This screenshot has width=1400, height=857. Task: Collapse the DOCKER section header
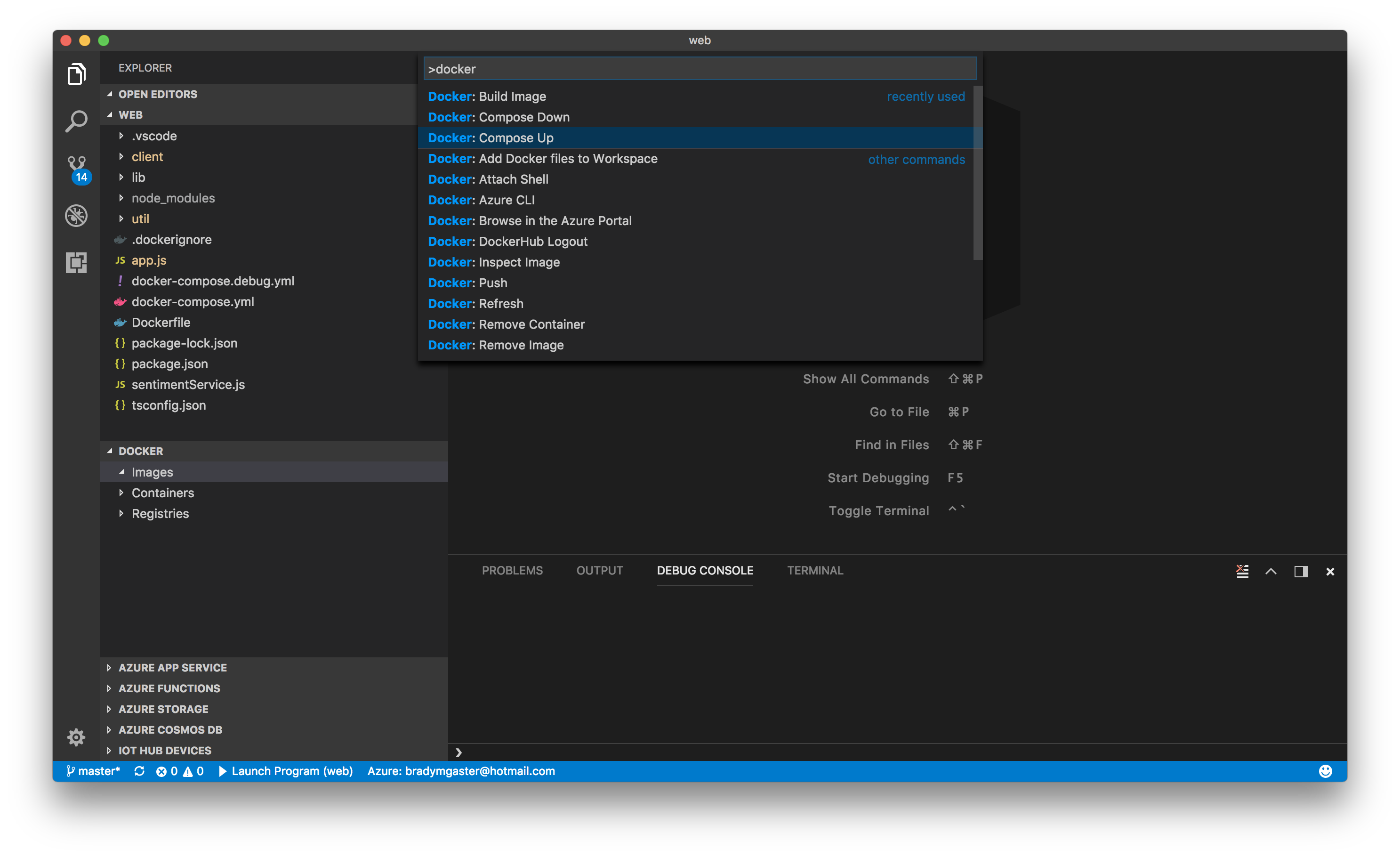(x=140, y=451)
